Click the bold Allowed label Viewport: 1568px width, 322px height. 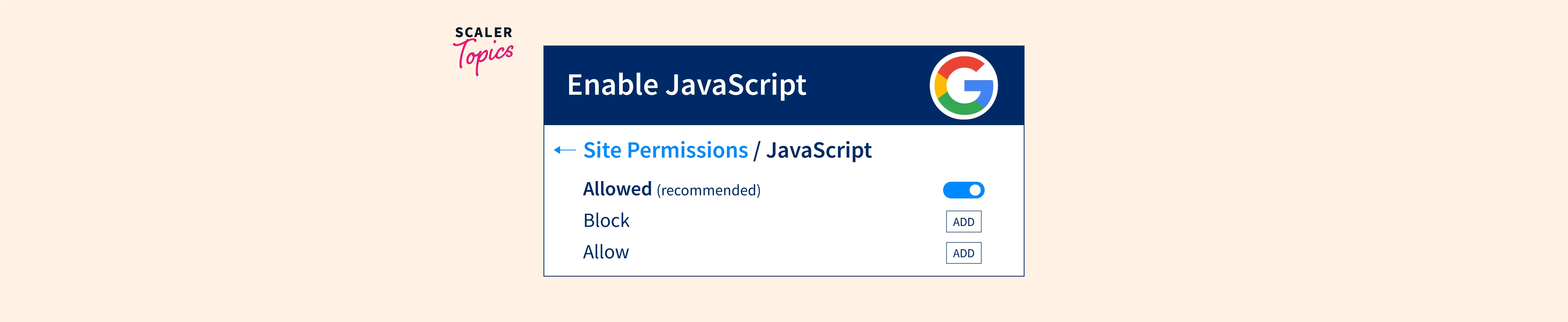(617, 189)
